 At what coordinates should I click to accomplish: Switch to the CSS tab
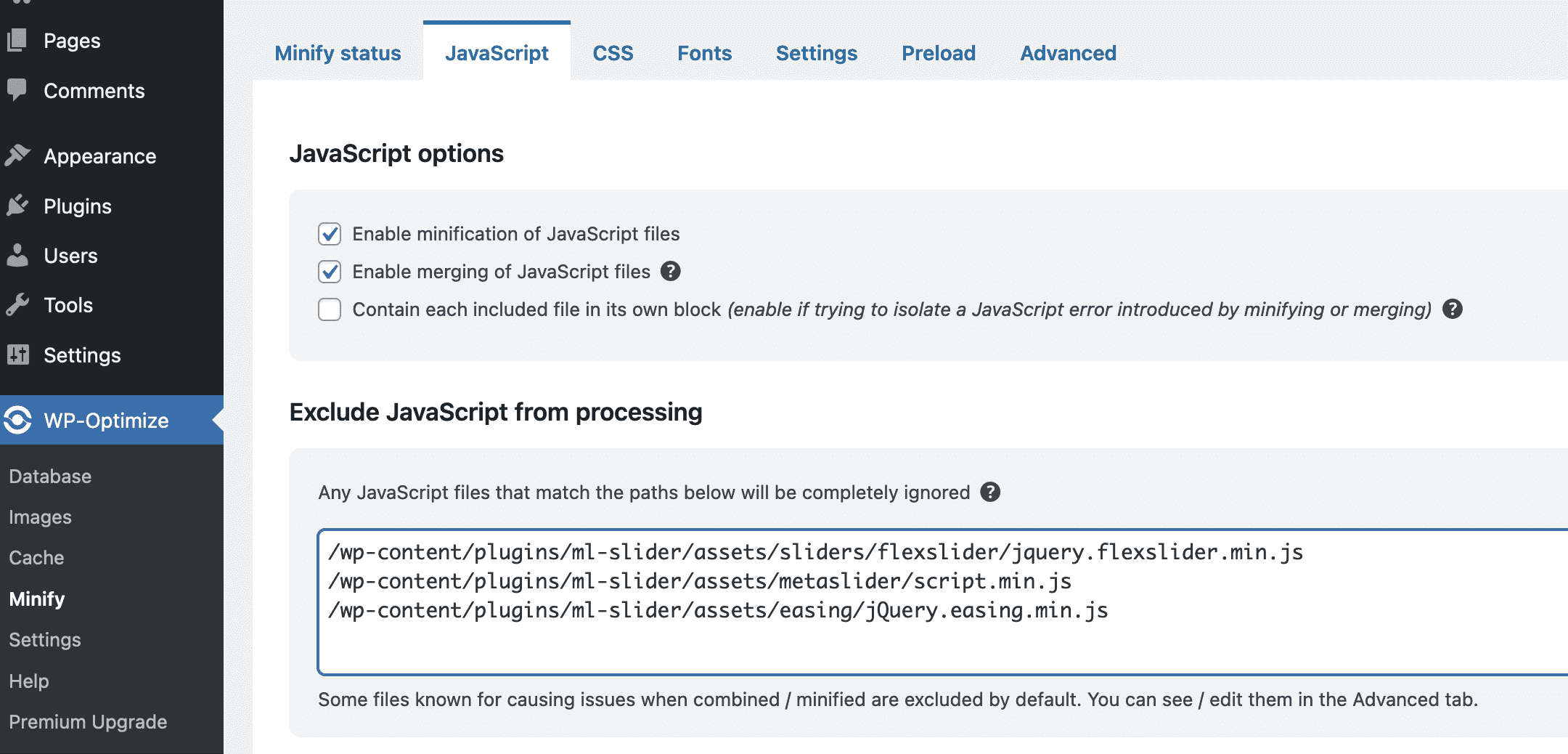613,53
